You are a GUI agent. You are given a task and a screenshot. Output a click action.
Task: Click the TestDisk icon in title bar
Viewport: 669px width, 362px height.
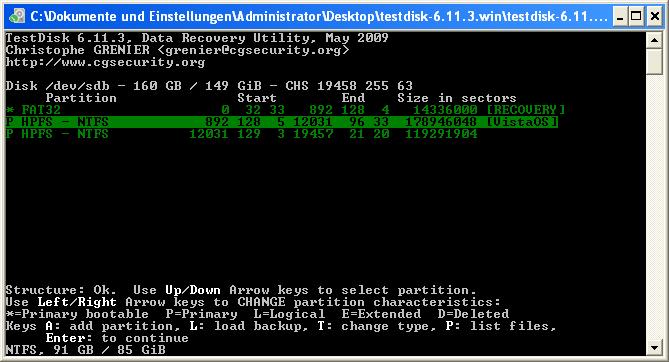pyautogui.click(x=17, y=16)
